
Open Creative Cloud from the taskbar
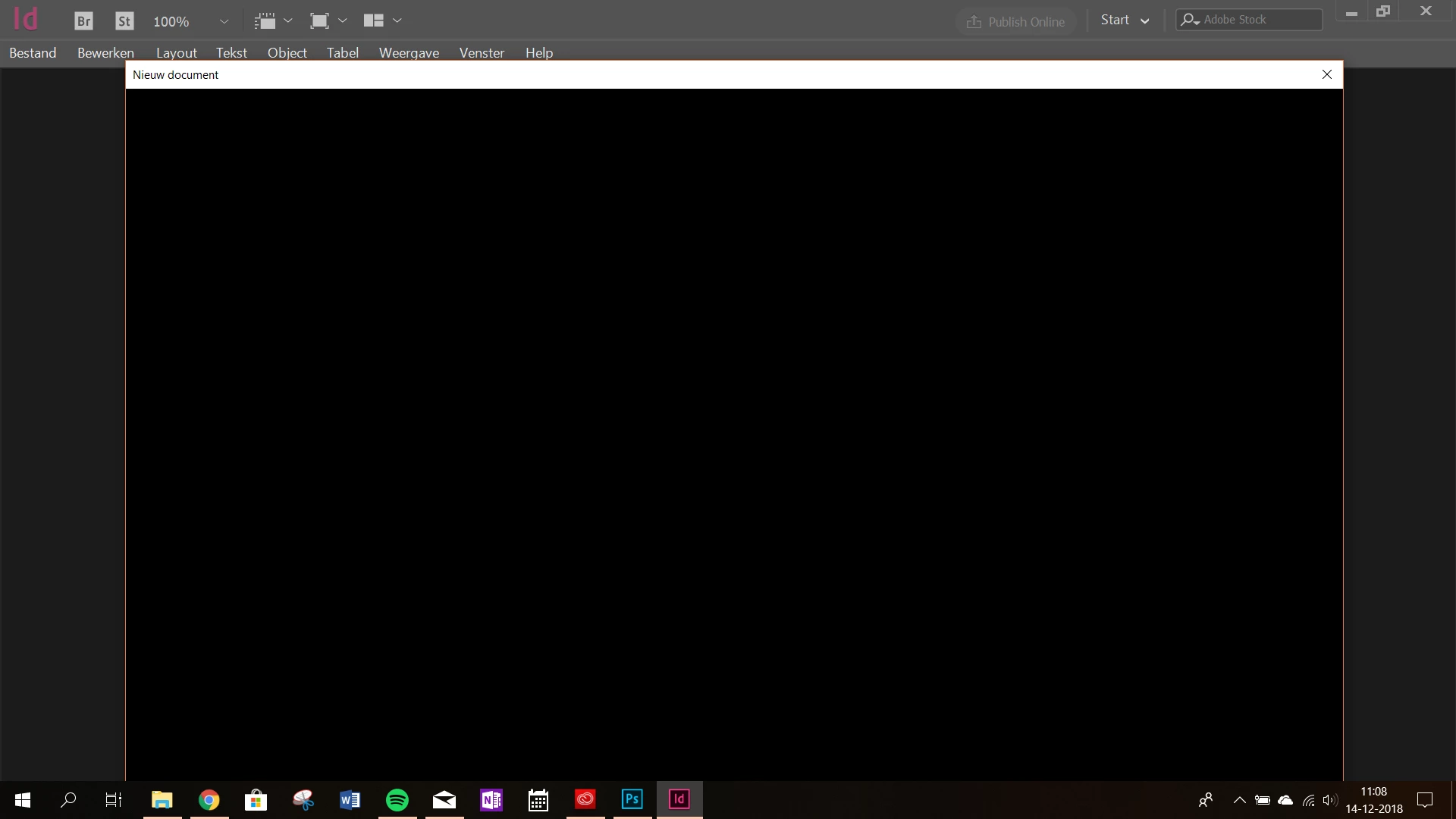pyautogui.click(x=585, y=799)
